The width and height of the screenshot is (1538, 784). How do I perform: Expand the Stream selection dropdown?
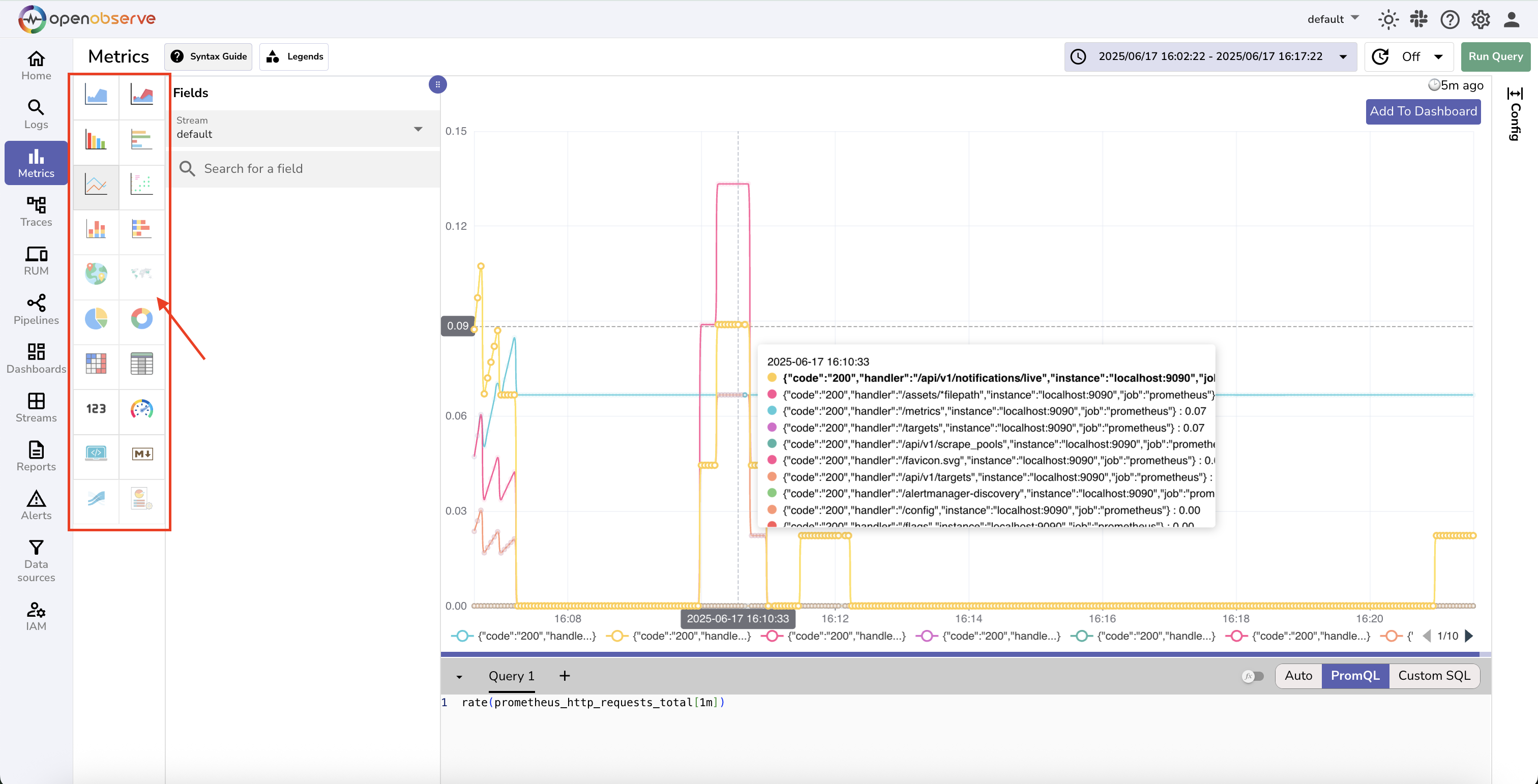(x=418, y=128)
